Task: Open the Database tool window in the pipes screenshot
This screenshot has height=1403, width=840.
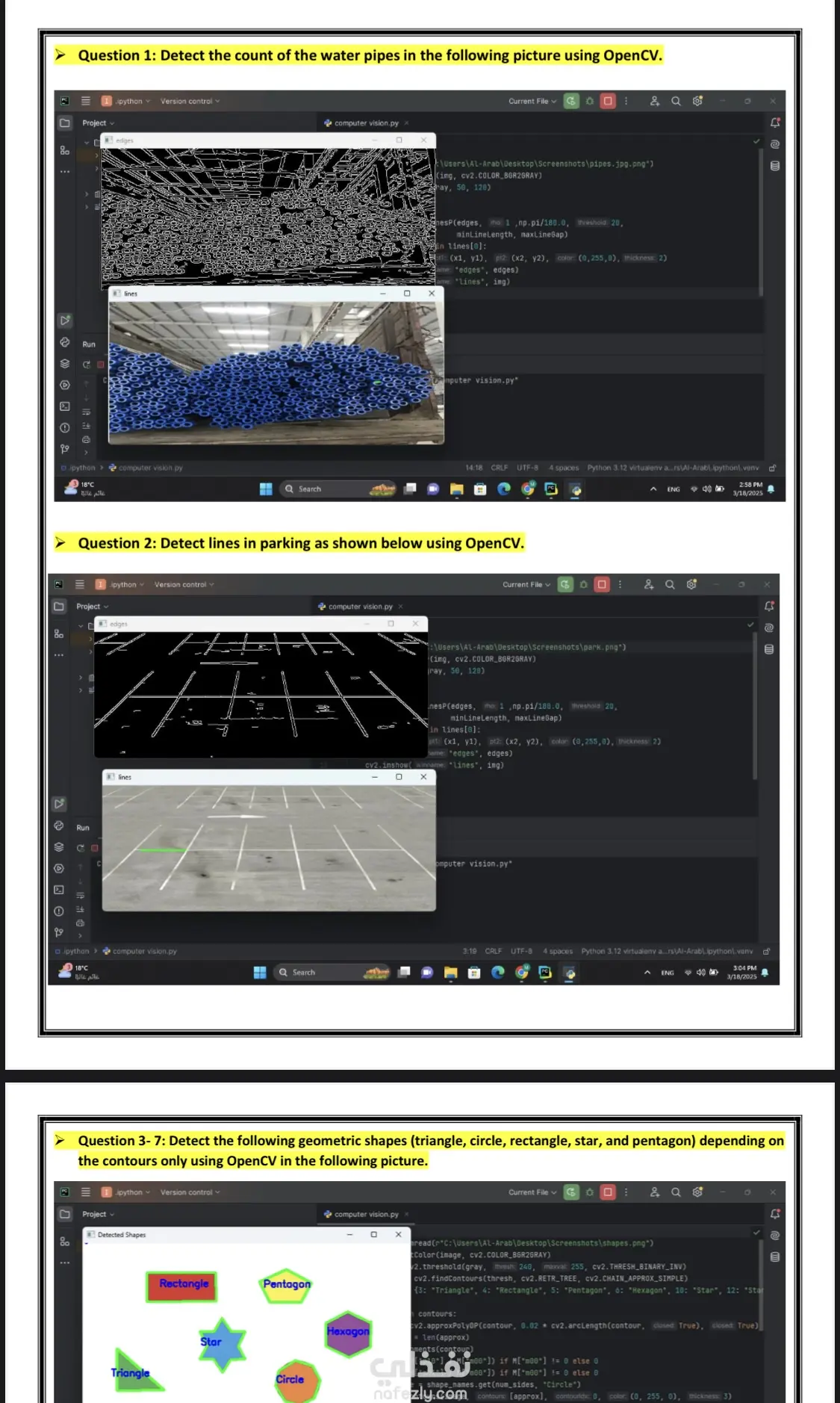Action: point(775,166)
